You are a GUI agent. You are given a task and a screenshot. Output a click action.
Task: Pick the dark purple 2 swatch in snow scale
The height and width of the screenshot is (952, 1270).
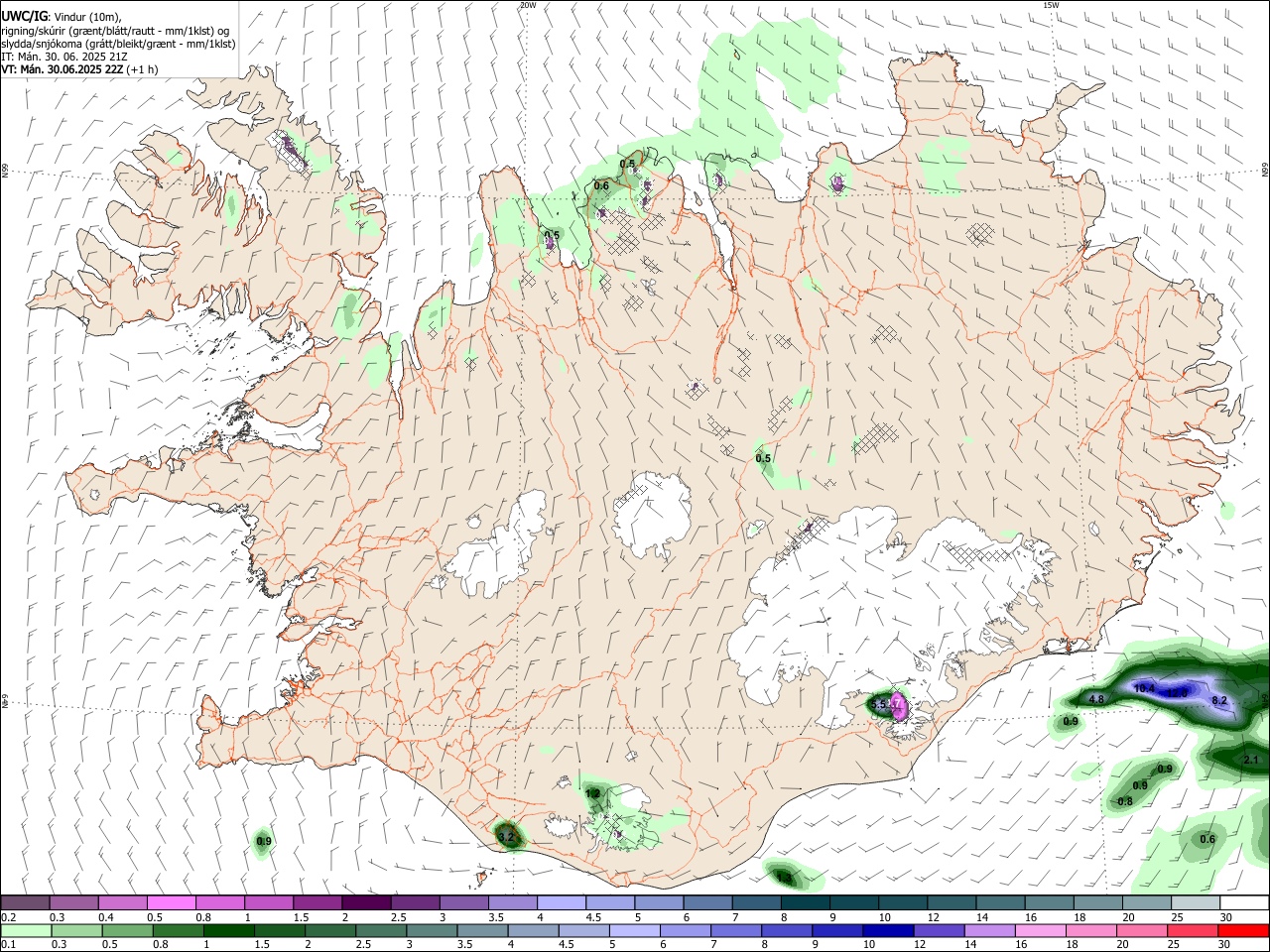[365, 903]
